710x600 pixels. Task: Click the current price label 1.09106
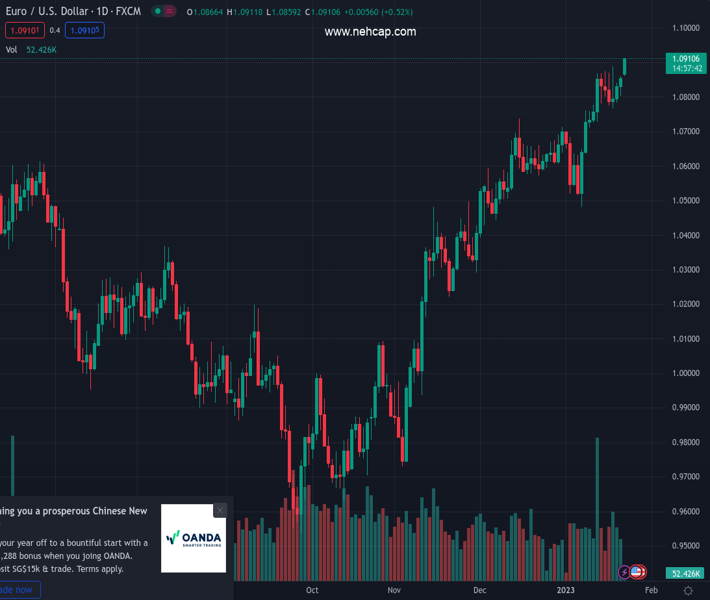[685, 59]
